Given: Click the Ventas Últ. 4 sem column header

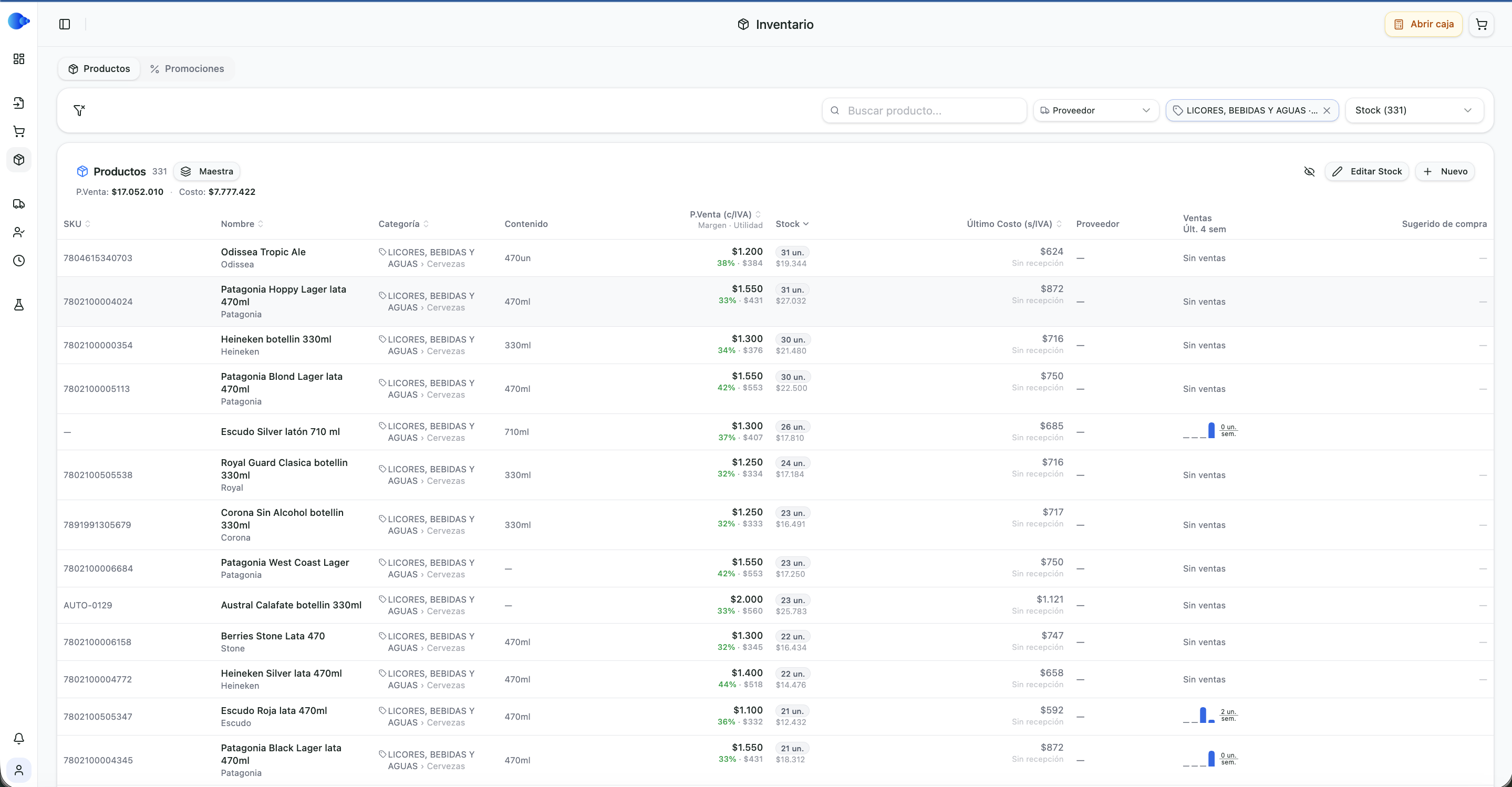Looking at the screenshot, I should point(1204,224).
